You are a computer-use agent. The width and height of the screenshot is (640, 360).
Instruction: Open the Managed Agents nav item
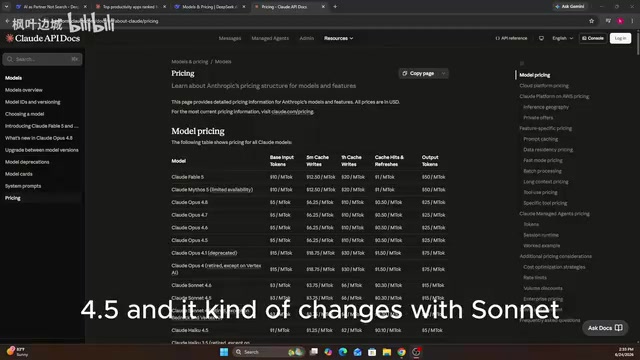click(270, 38)
